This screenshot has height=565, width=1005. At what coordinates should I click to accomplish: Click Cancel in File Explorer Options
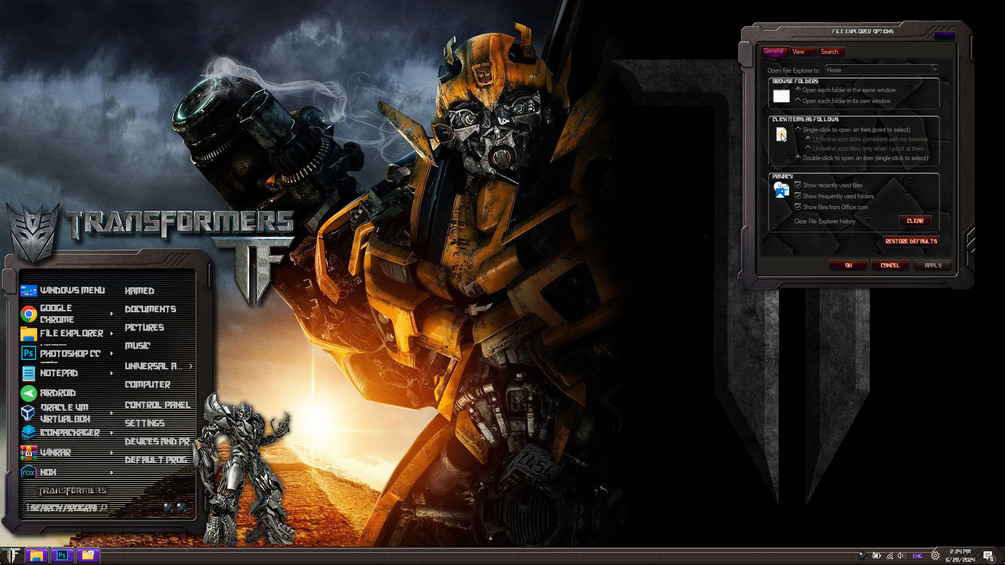(890, 265)
